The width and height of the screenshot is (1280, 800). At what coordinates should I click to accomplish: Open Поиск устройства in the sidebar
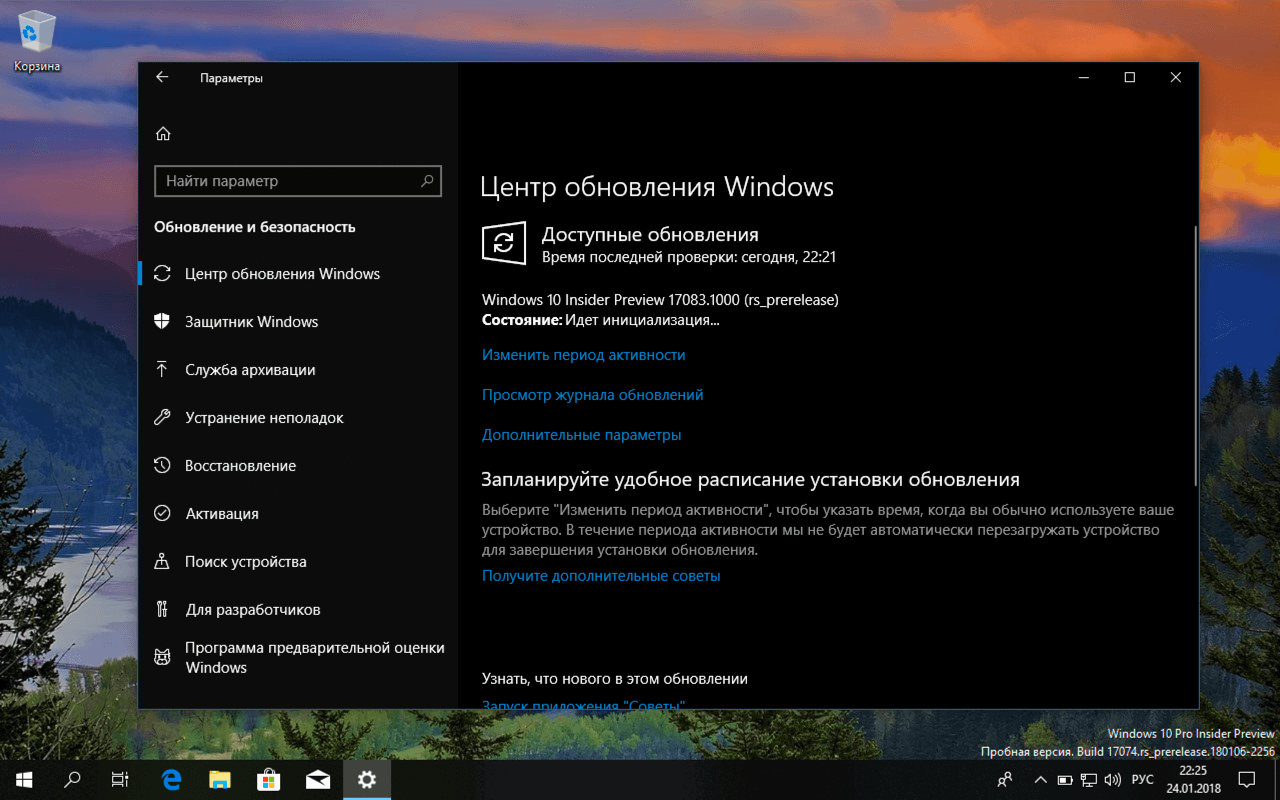(298, 562)
